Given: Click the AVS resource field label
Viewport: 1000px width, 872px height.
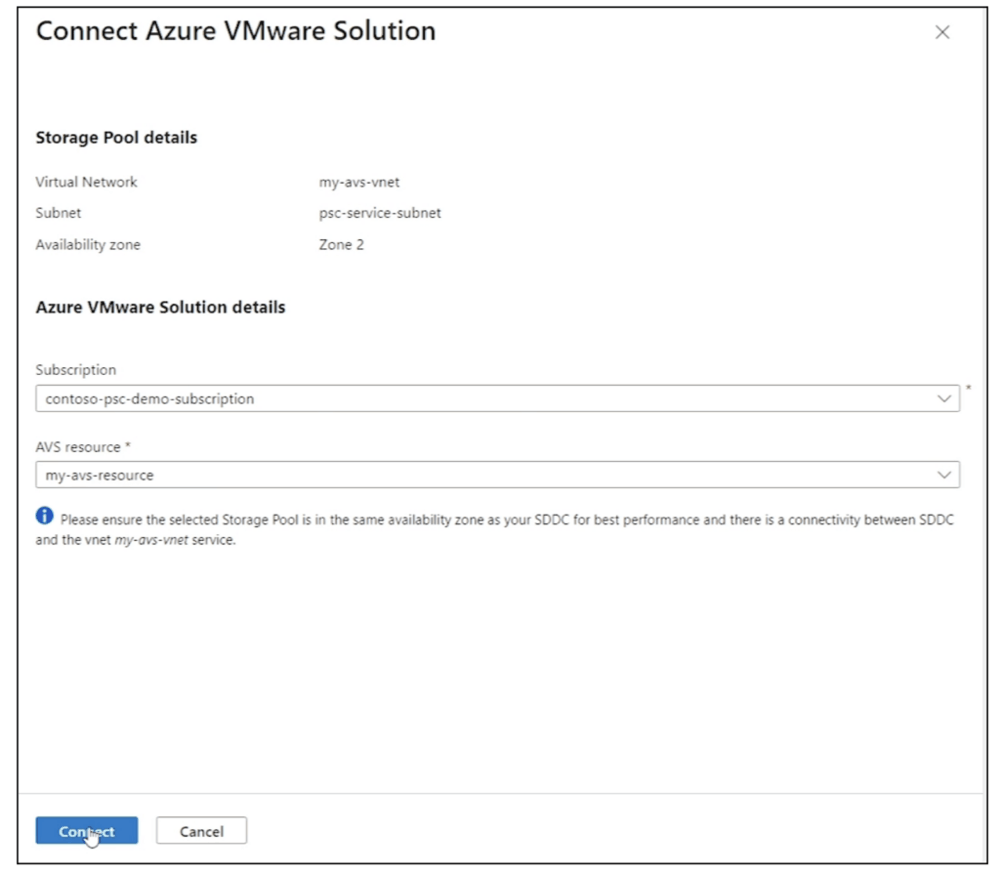Looking at the screenshot, I should point(82,447).
